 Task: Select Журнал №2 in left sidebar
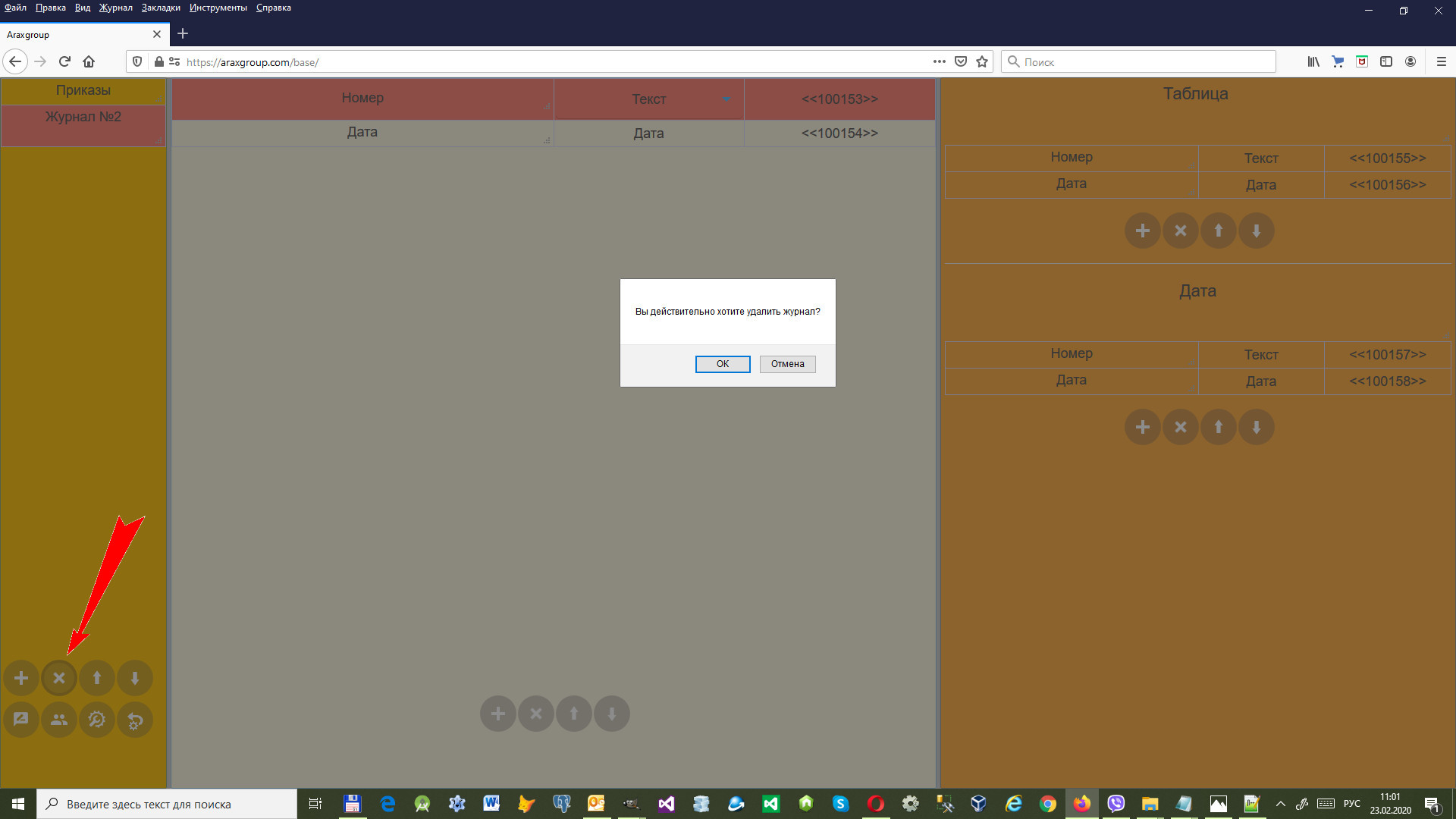pyautogui.click(x=83, y=117)
